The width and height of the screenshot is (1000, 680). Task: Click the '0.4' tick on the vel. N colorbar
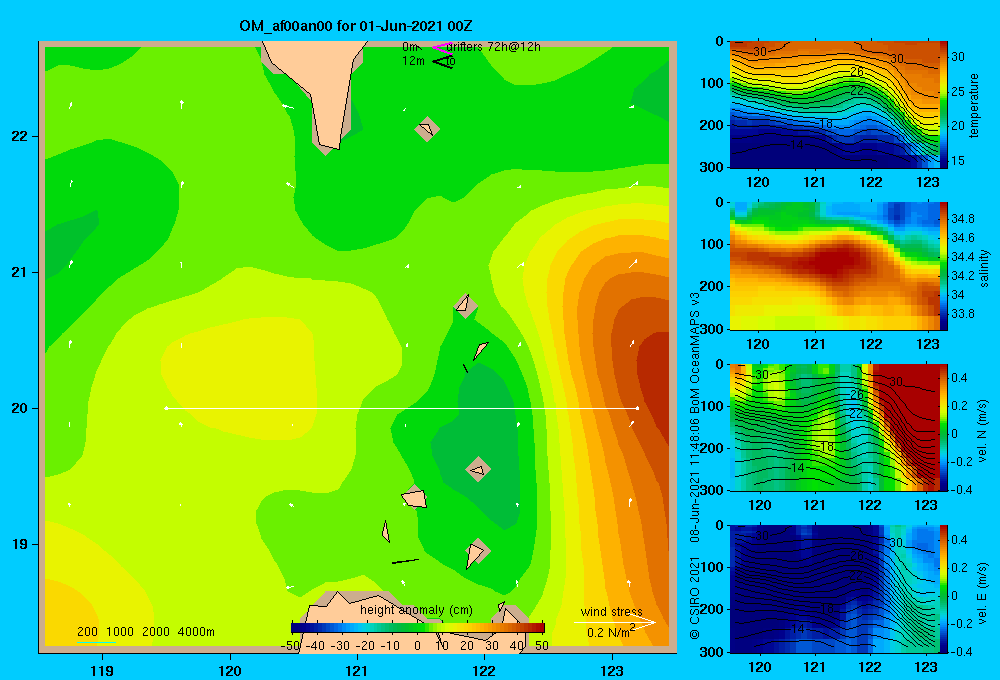pyautogui.click(x=959, y=378)
